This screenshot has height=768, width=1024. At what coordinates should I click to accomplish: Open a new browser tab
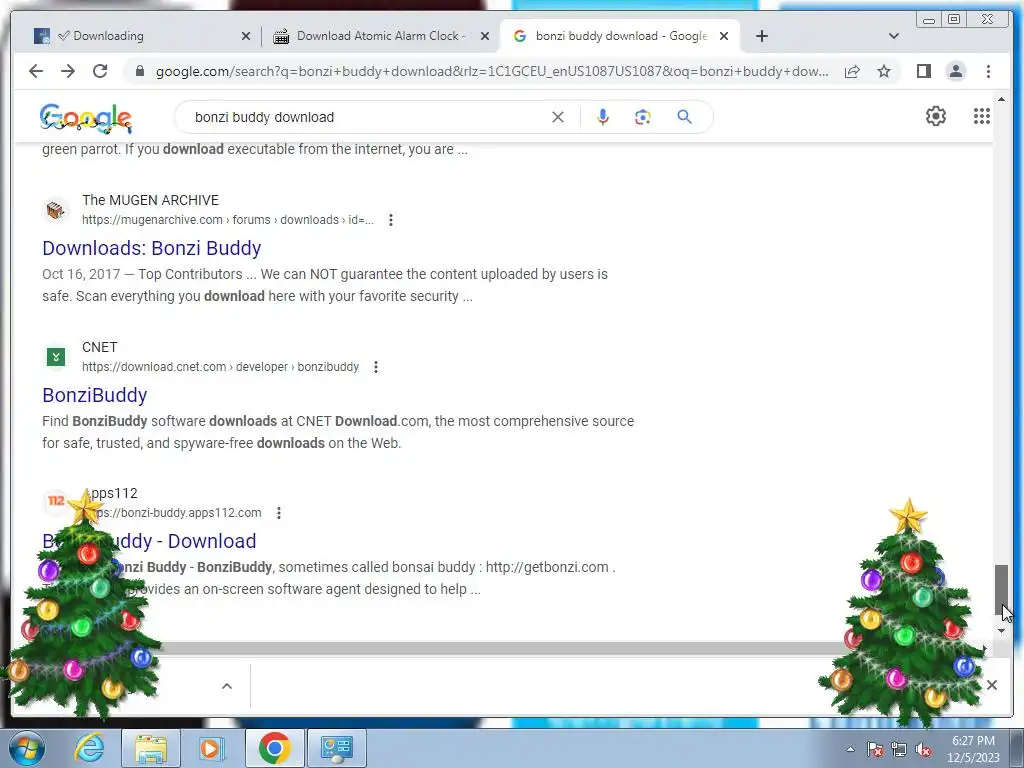[761, 36]
